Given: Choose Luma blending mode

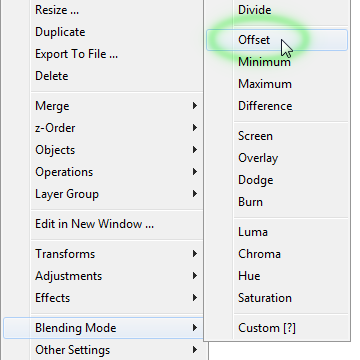Looking at the screenshot, I should point(277,232).
